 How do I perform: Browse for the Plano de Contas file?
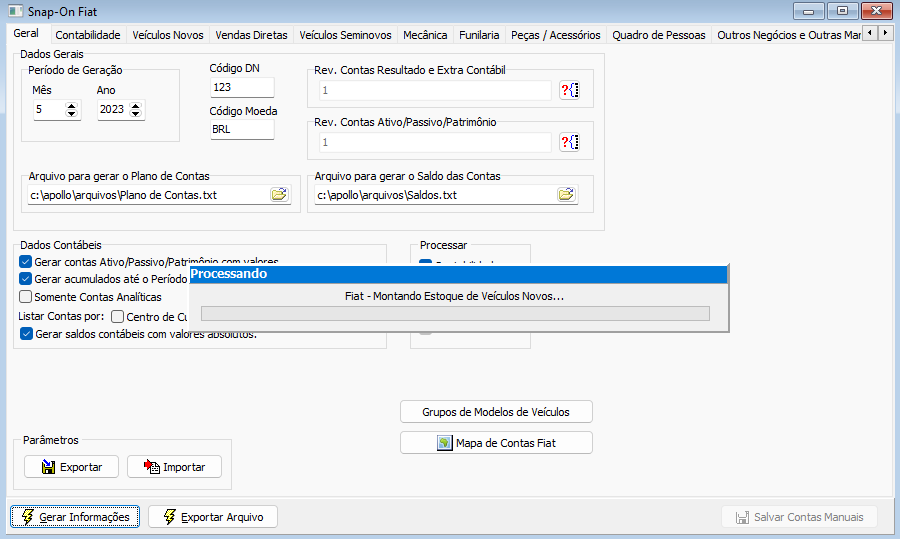280,195
